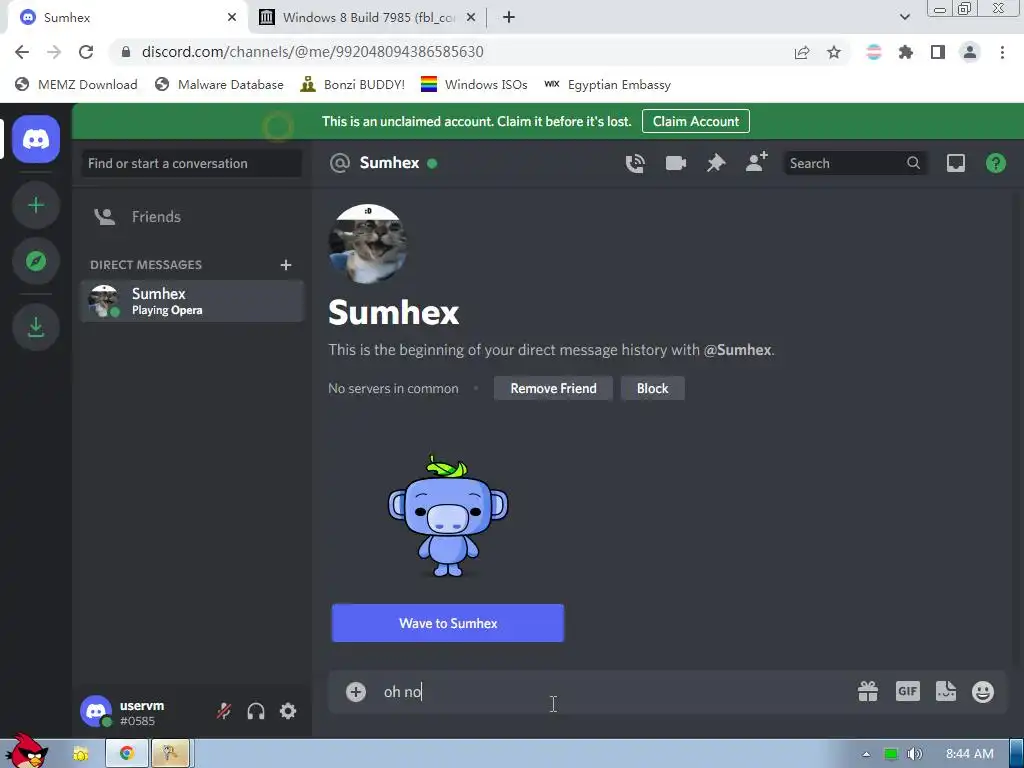Toggle the browser side panel icon
The width and height of the screenshot is (1024, 768).
coord(938,52)
